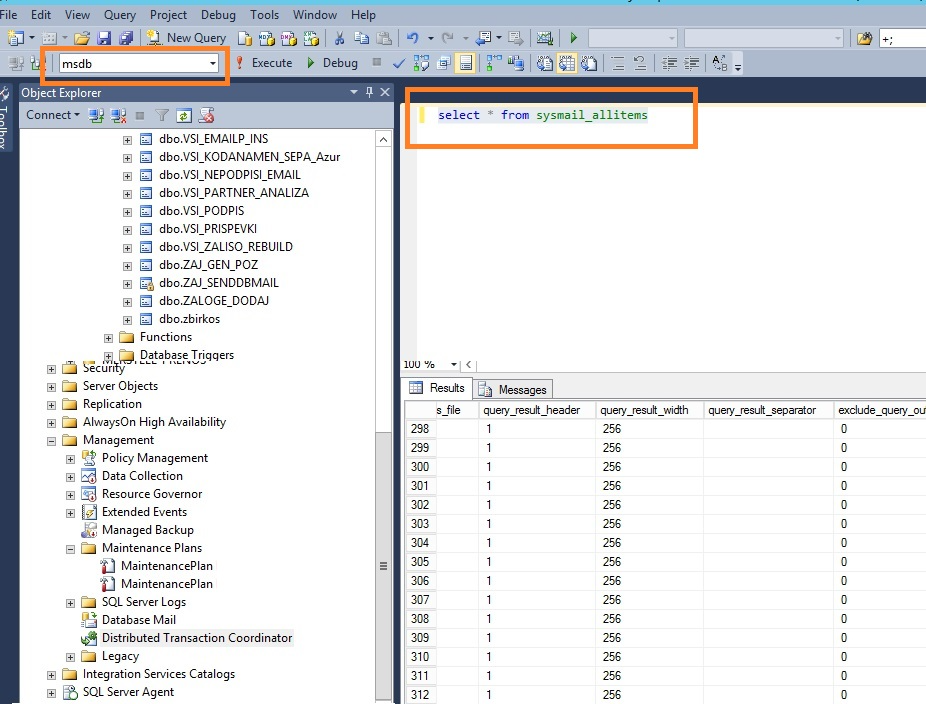The height and width of the screenshot is (704, 926).
Task: Open the Connect dropdown in Object Explorer
Action: coord(53,115)
